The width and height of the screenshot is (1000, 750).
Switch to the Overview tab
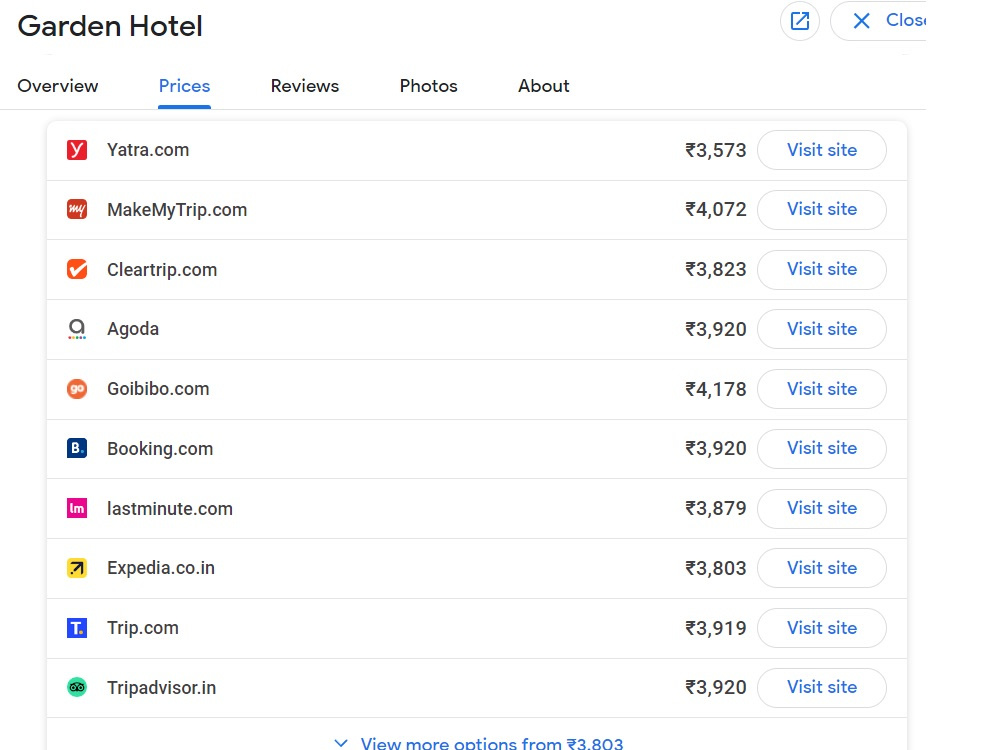click(x=57, y=86)
